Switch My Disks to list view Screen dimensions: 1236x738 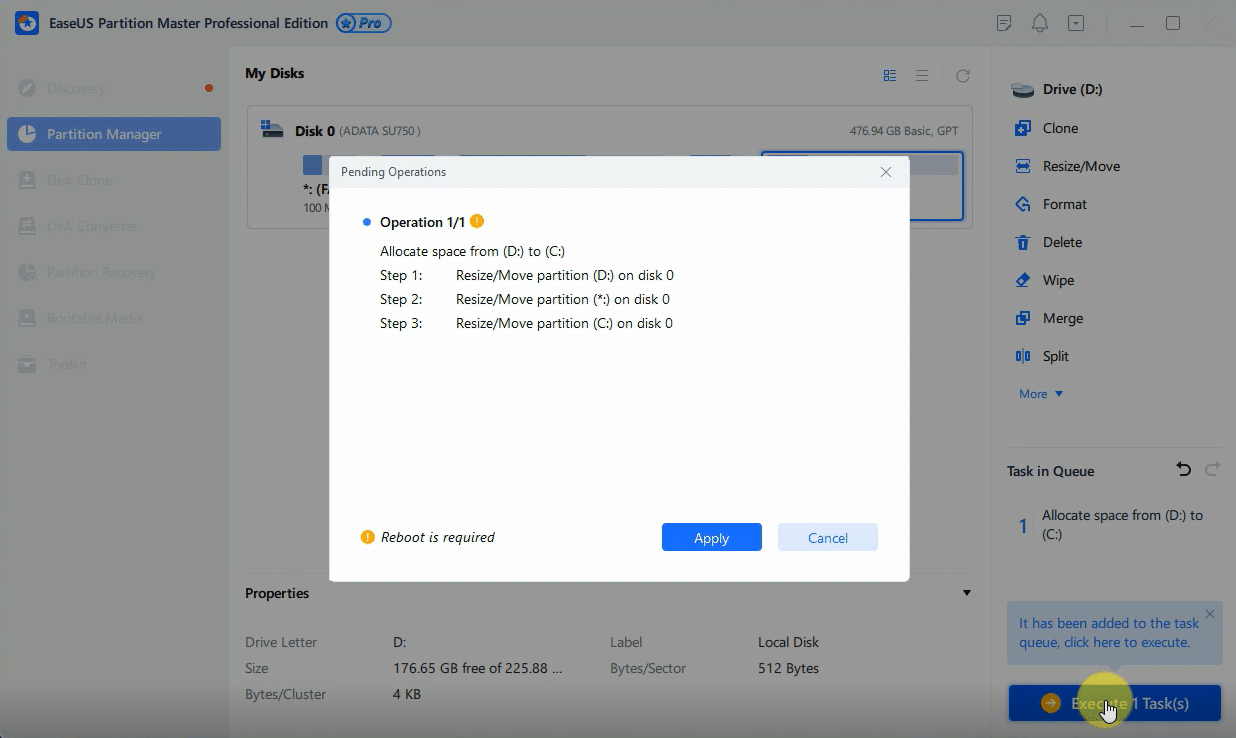[x=922, y=75]
